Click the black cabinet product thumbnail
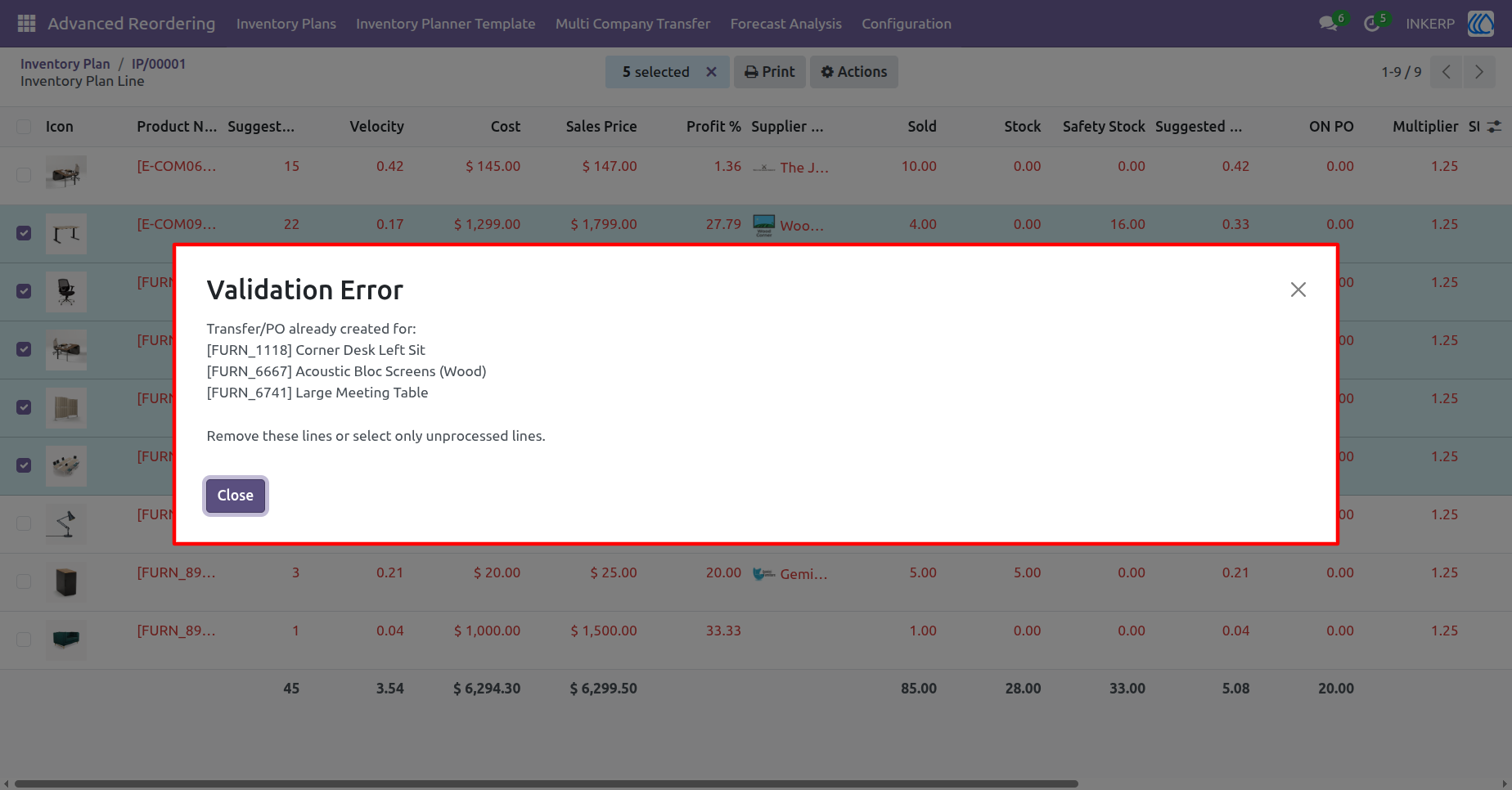This screenshot has width=1512, height=790. tap(66, 582)
